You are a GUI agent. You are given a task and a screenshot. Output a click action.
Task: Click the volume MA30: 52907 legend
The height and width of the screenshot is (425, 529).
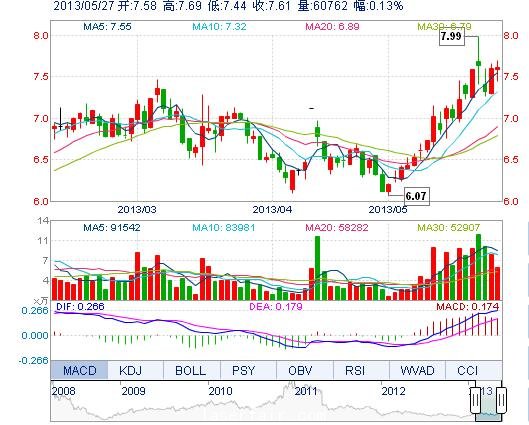[x=449, y=228]
